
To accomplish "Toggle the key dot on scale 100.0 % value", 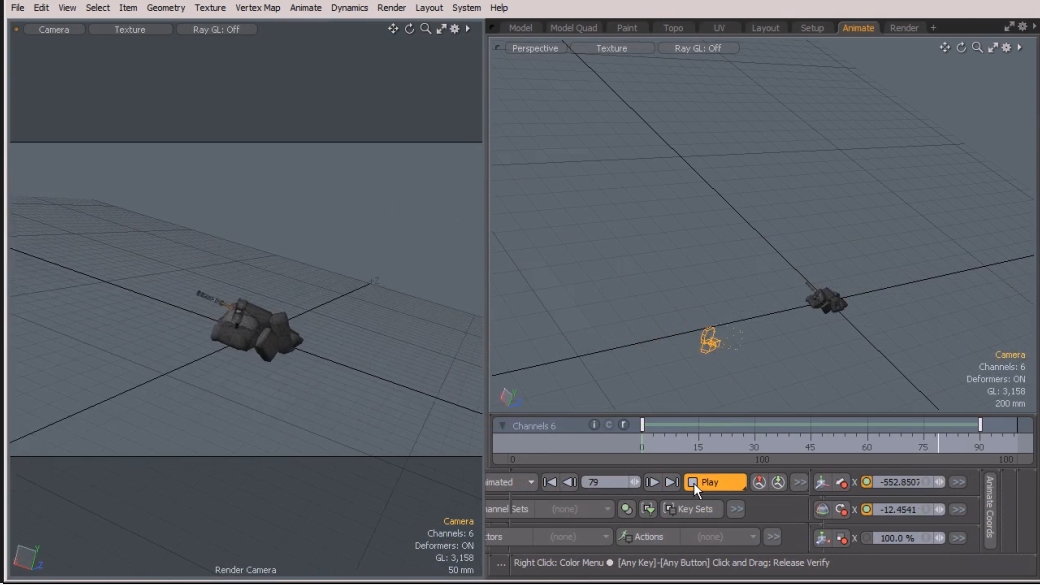I will tap(866, 538).
